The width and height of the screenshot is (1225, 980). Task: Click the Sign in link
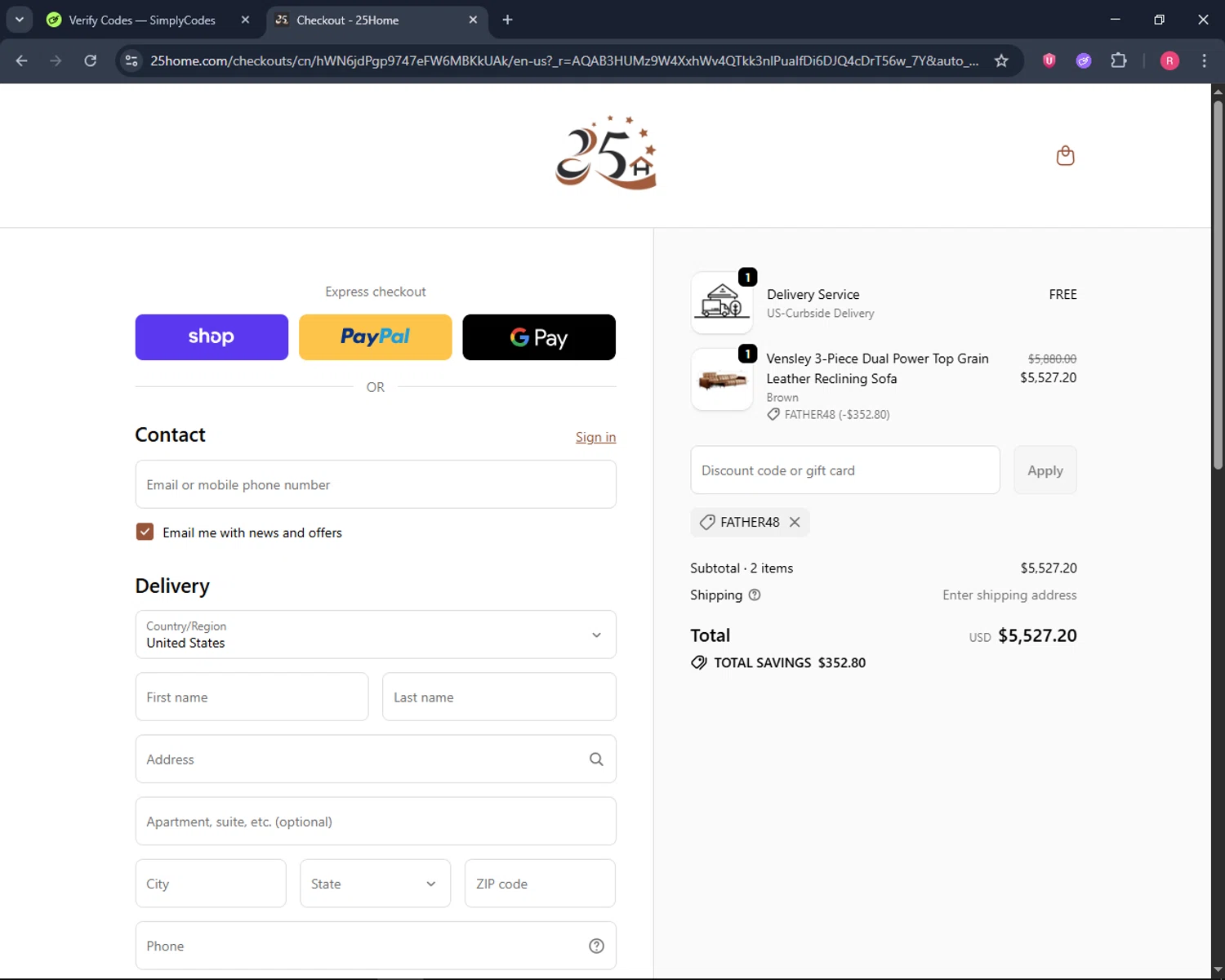point(595,437)
